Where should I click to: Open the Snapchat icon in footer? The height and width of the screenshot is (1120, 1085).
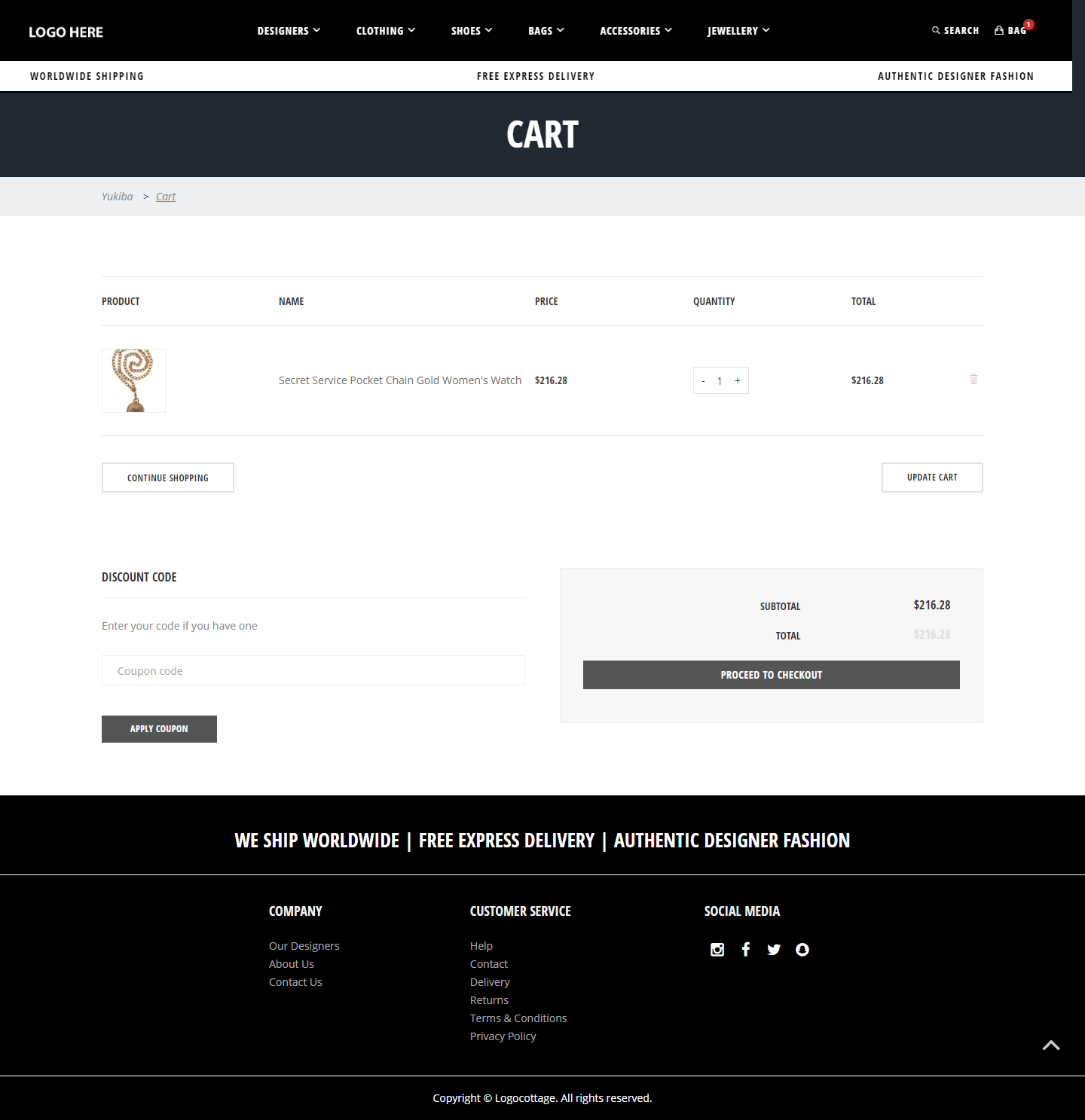click(802, 950)
